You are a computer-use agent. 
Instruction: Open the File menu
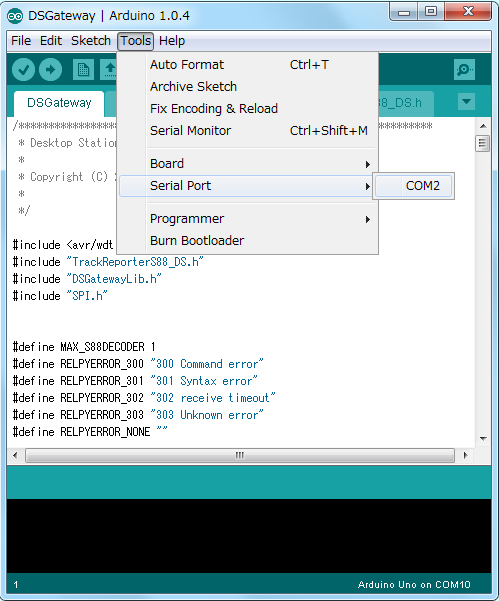(21, 41)
